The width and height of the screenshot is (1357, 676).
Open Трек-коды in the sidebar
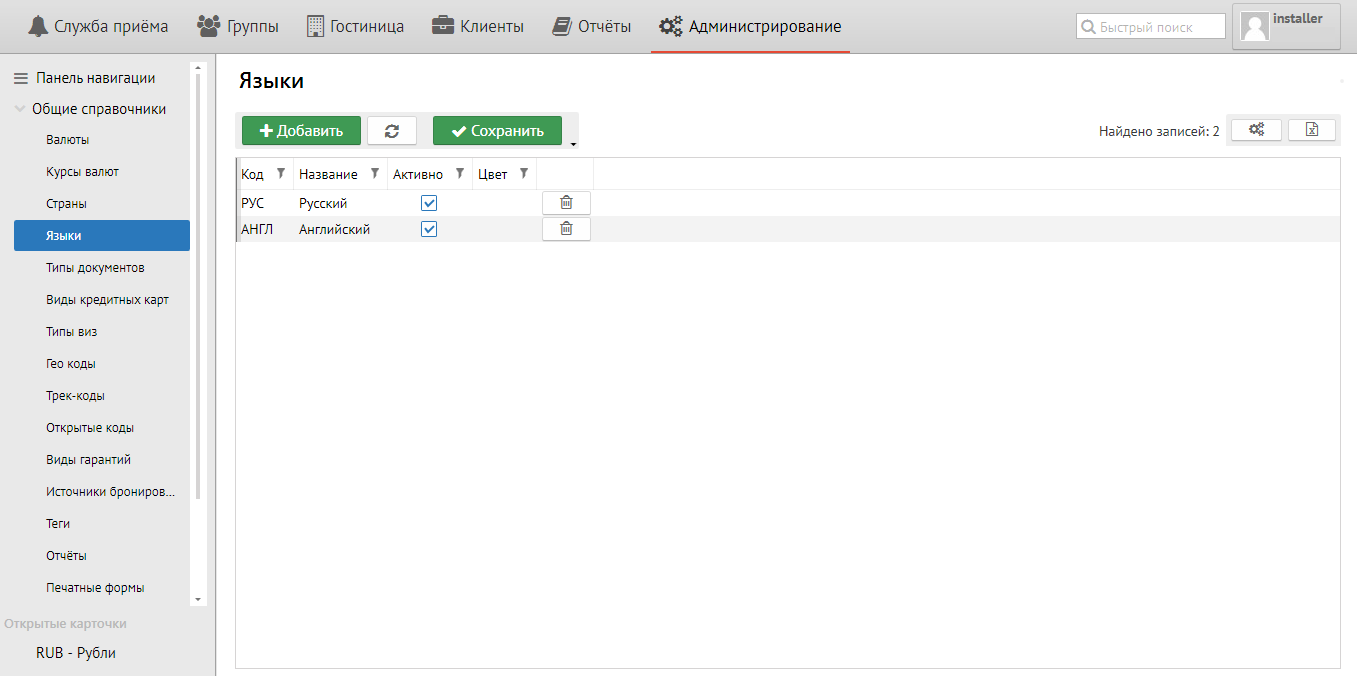(102, 396)
